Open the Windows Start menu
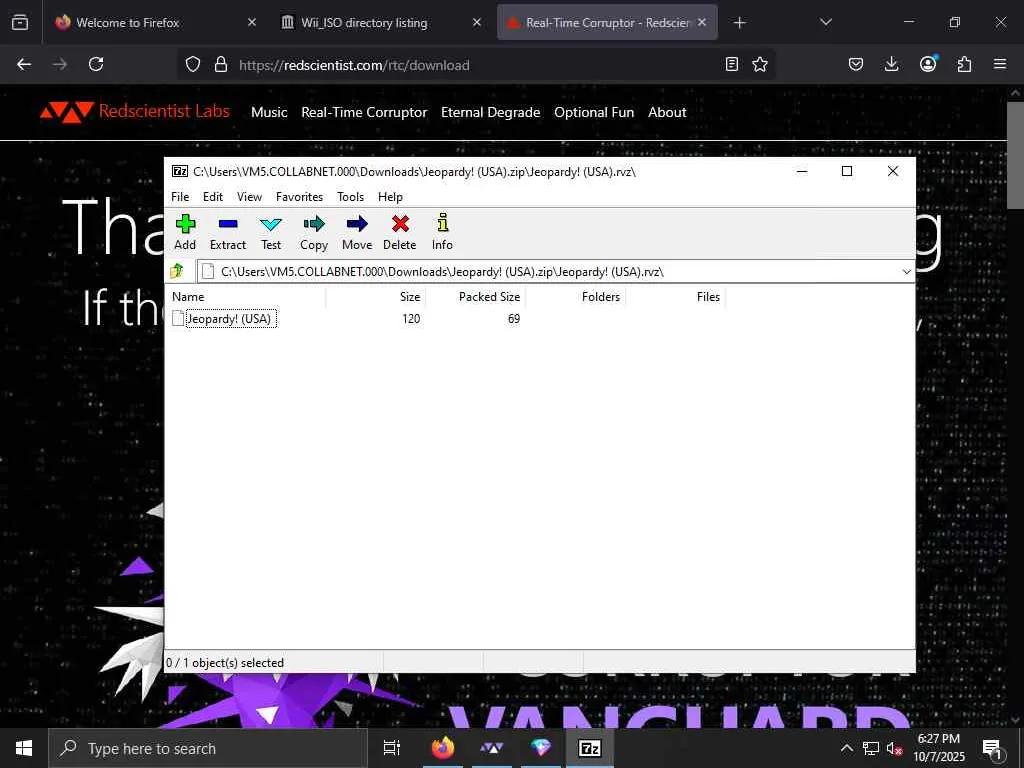The width and height of the screenshot is (1024, 768). 24,748
